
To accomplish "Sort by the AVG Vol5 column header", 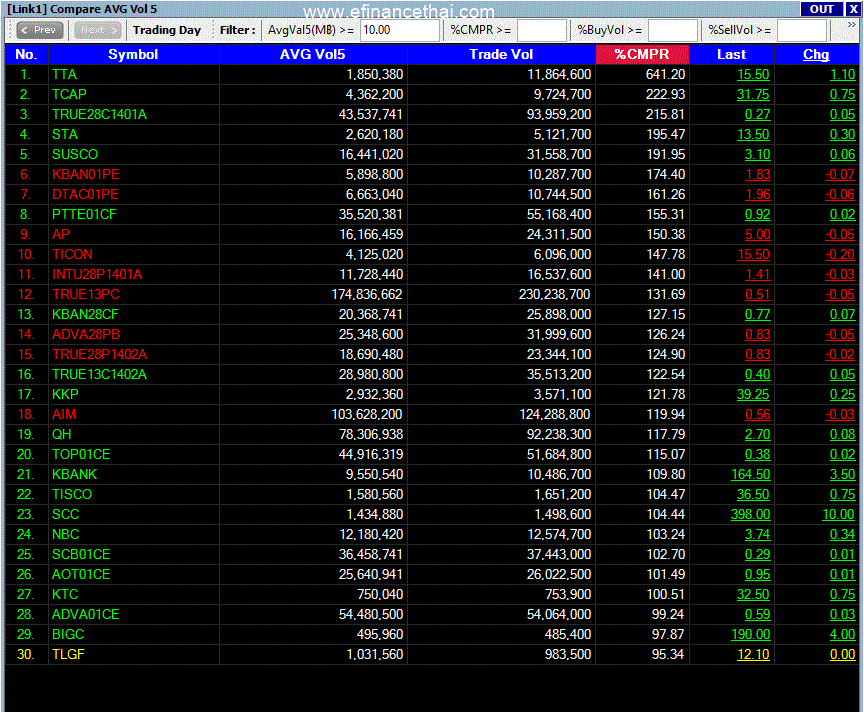I will coord(313,55).
